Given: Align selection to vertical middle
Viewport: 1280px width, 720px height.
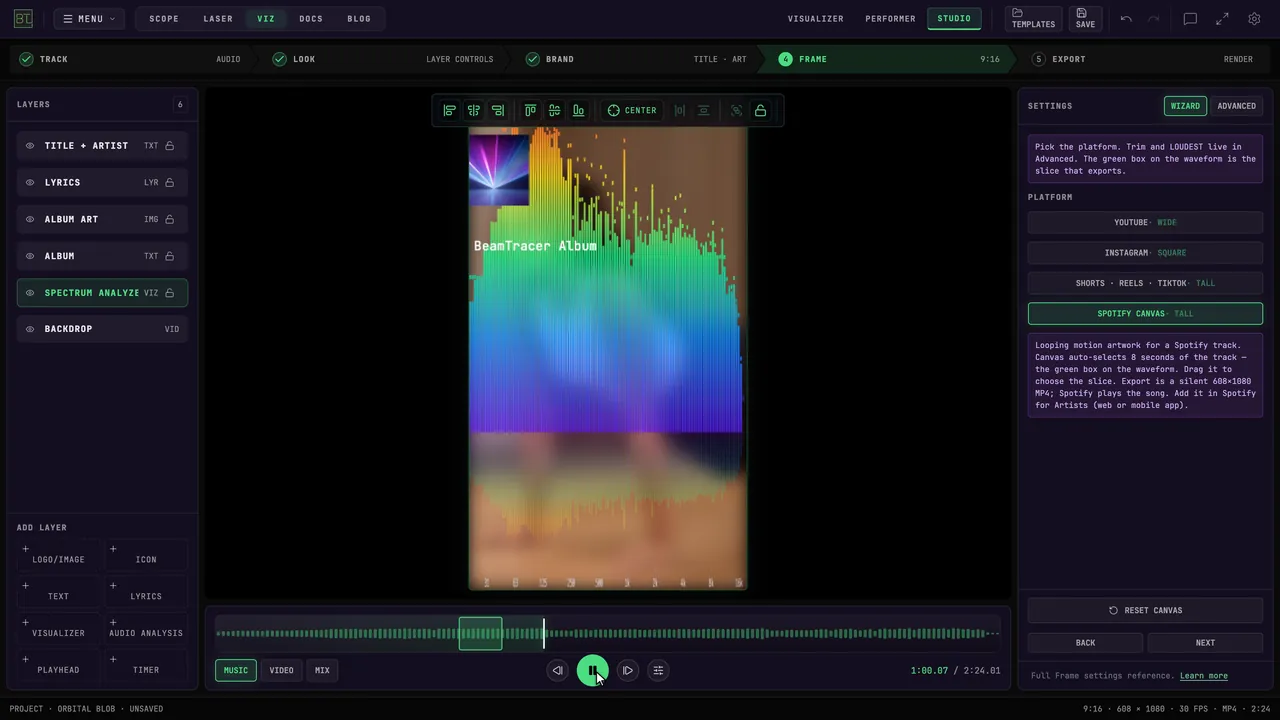Looking at the screenshot, I should 554,110.
